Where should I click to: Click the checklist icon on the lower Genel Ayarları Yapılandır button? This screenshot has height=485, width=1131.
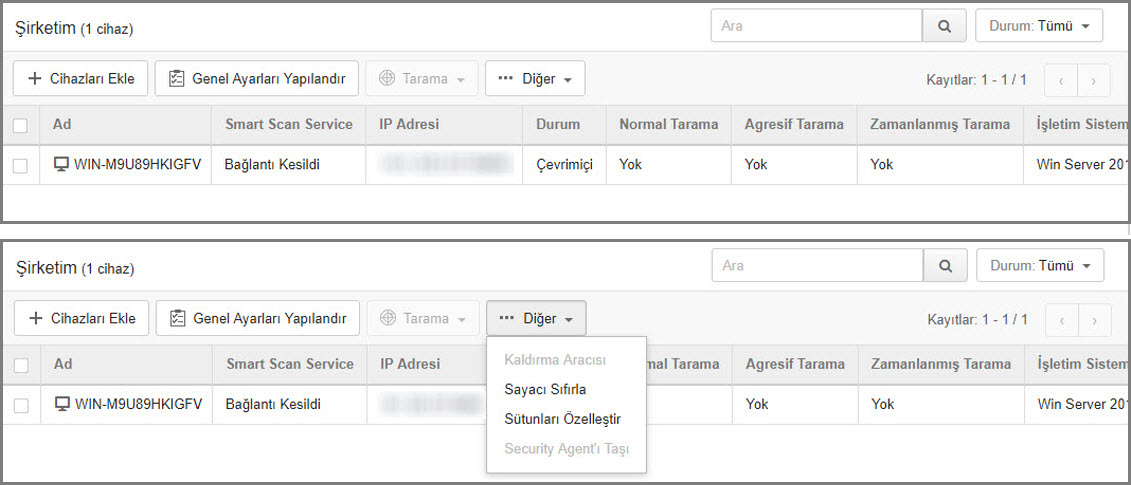point(179,318)
